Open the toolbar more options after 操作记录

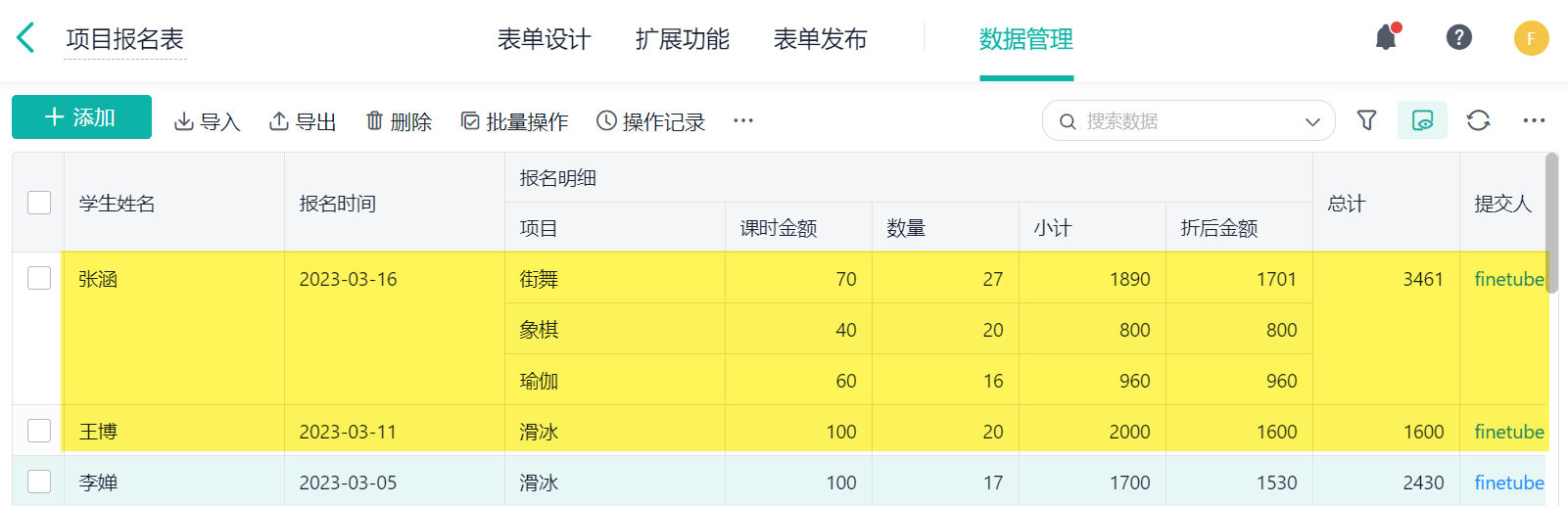(x=743, y=120)
